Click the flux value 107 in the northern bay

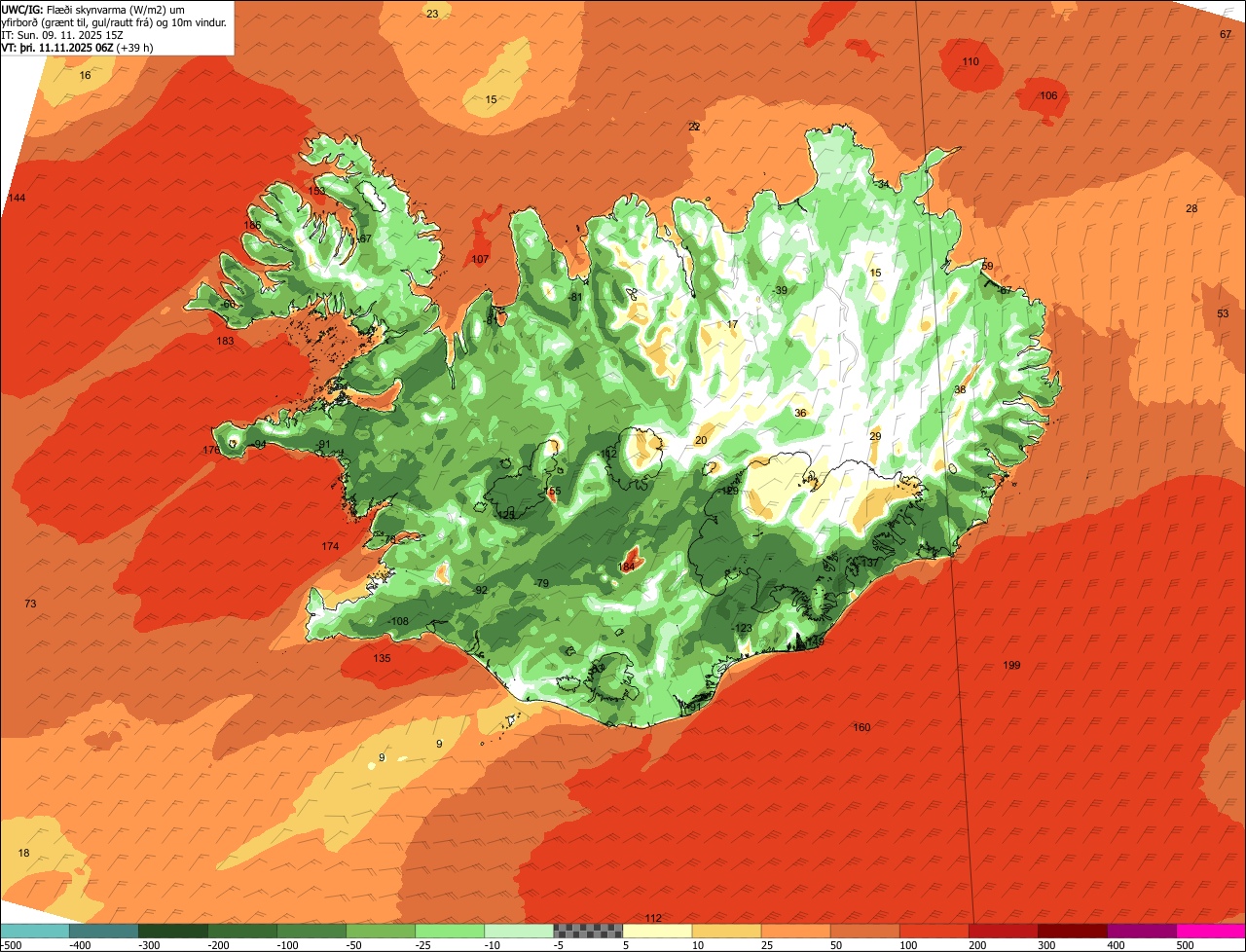pos(480,260)
